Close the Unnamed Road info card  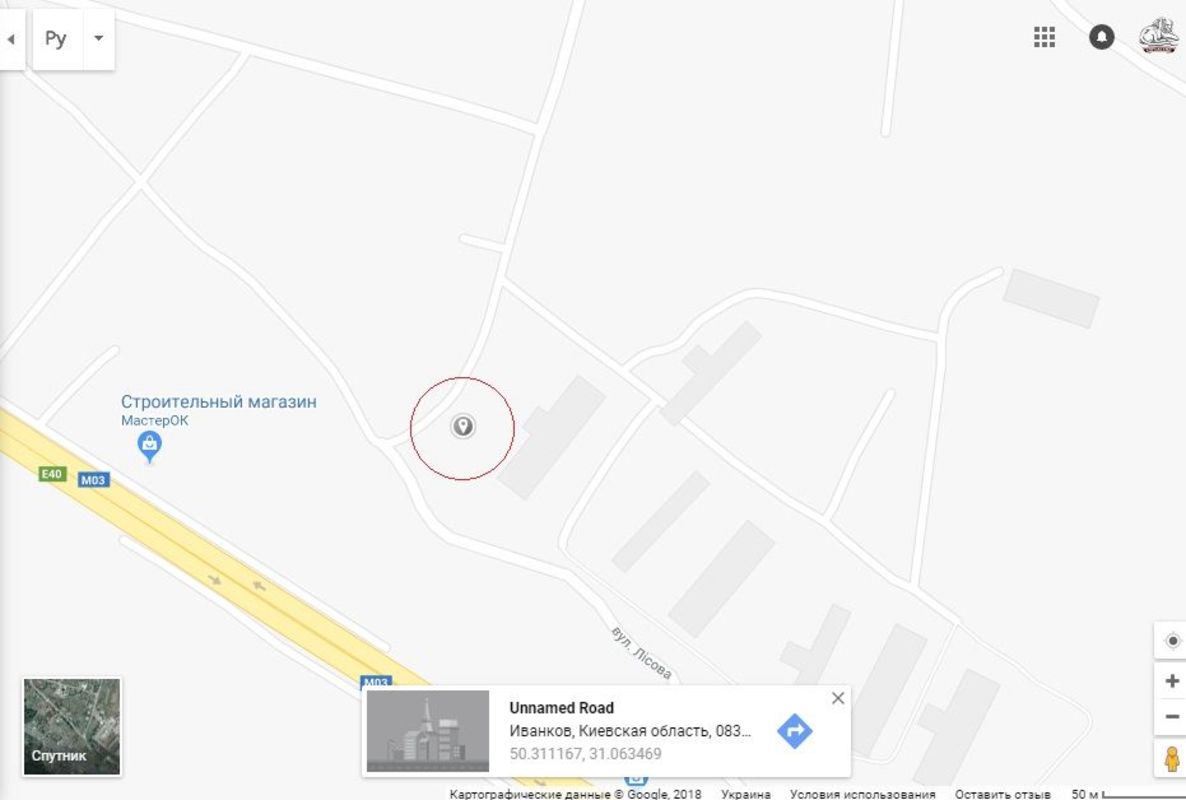click(x=837, y=698)
